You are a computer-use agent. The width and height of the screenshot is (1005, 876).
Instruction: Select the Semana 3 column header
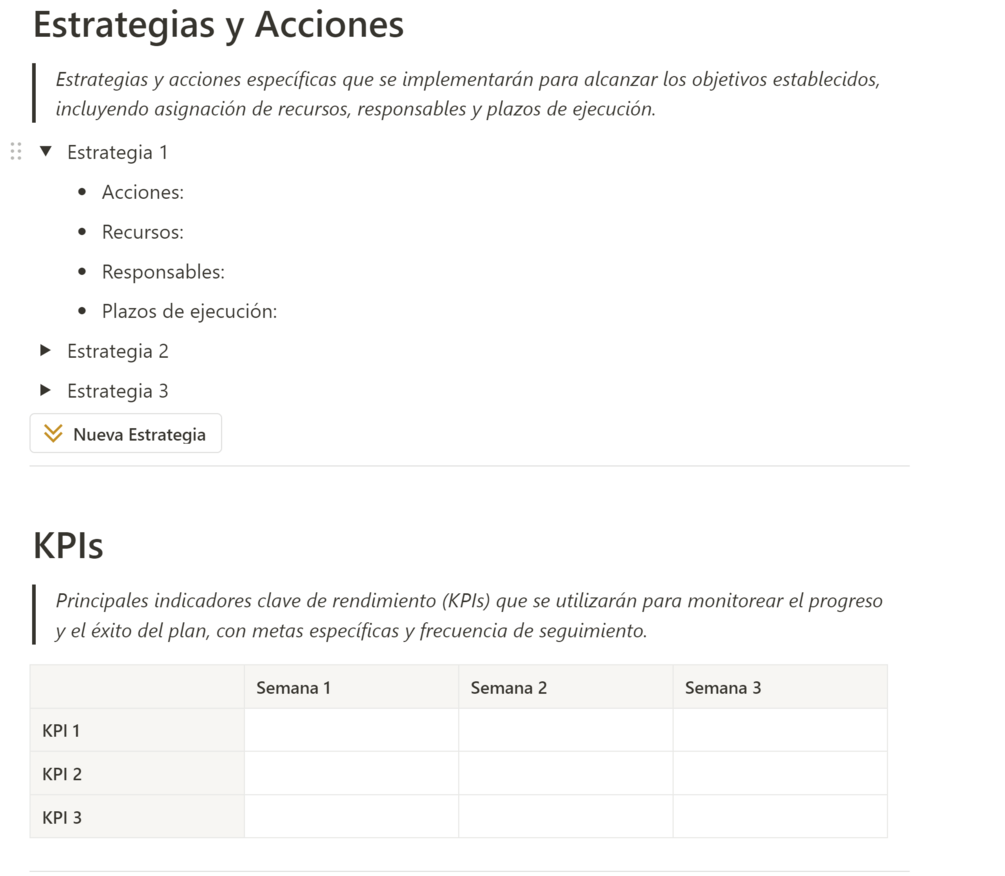722,688
